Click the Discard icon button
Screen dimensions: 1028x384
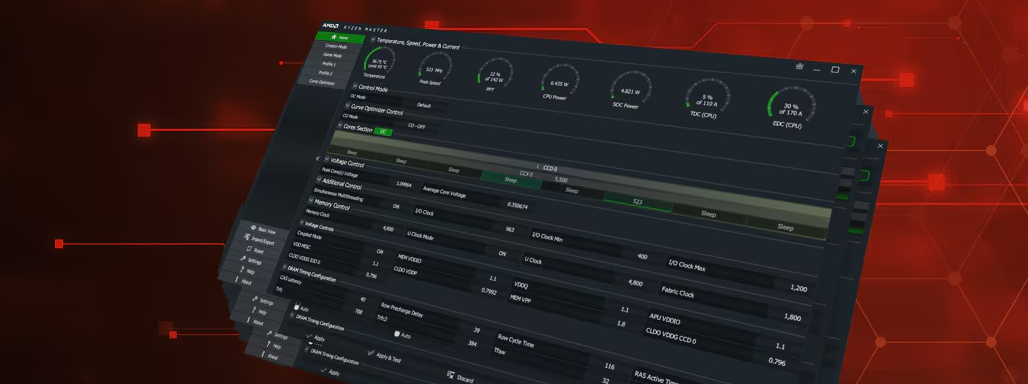450,375
